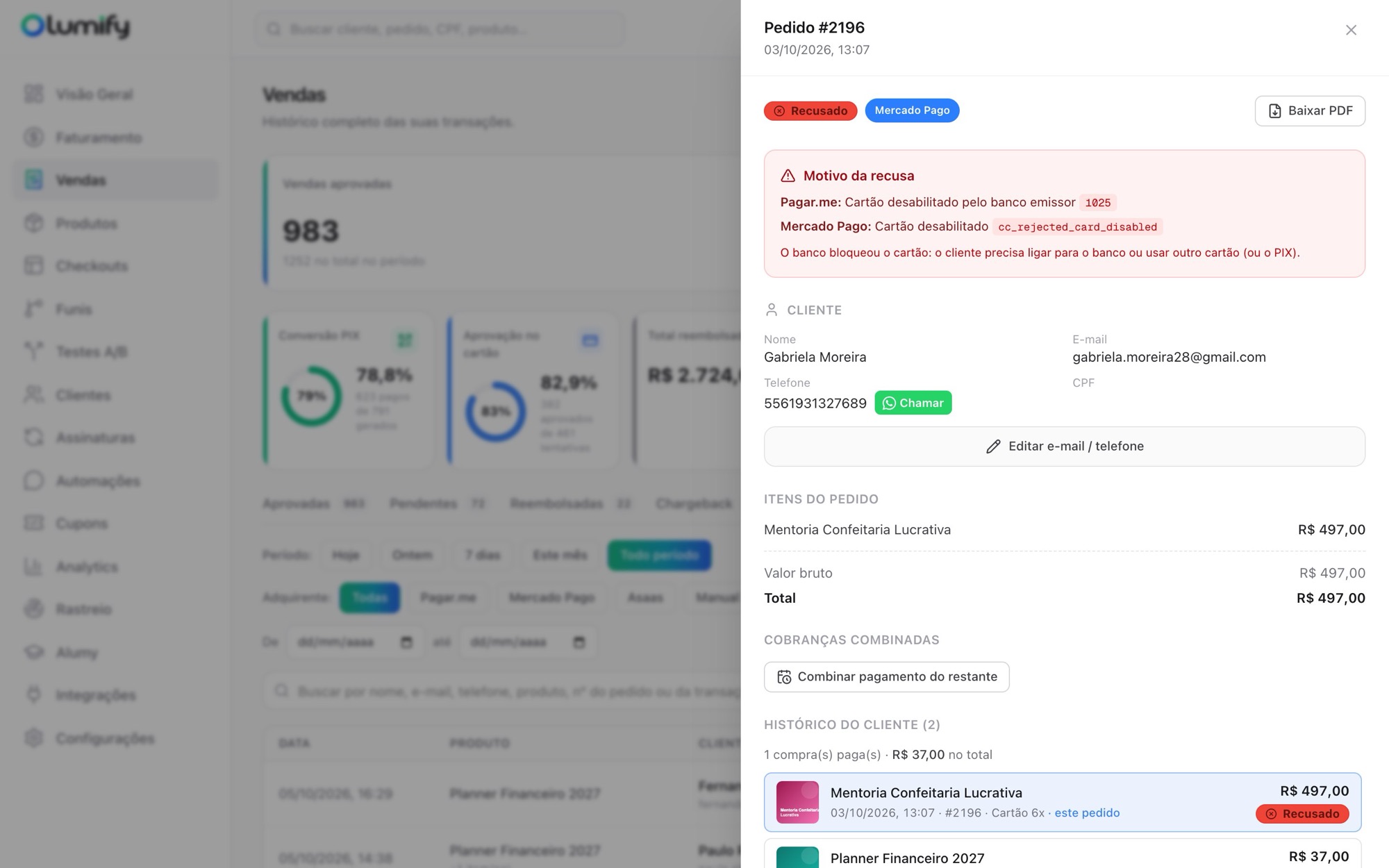Open Planner Financeiro 2027 thumbnail in history
The height and width of the screenshot is (868, 1389).
tap(797, 857)
